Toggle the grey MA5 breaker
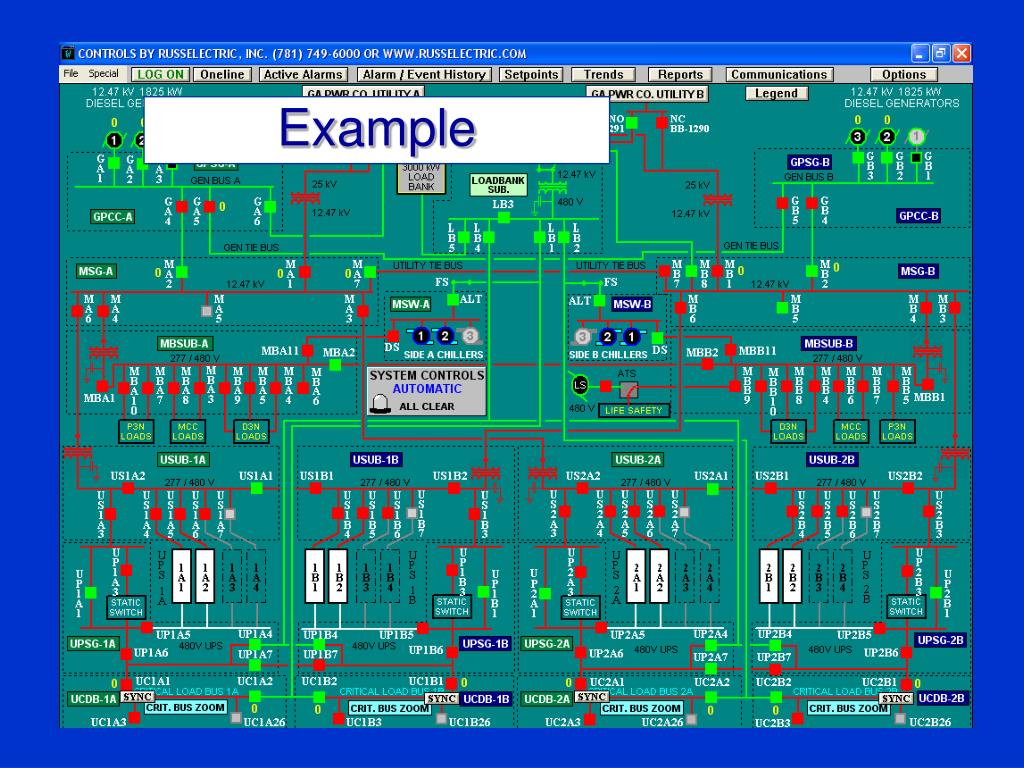The height and width of the screenshot is (768, 1024). (206, 312)
